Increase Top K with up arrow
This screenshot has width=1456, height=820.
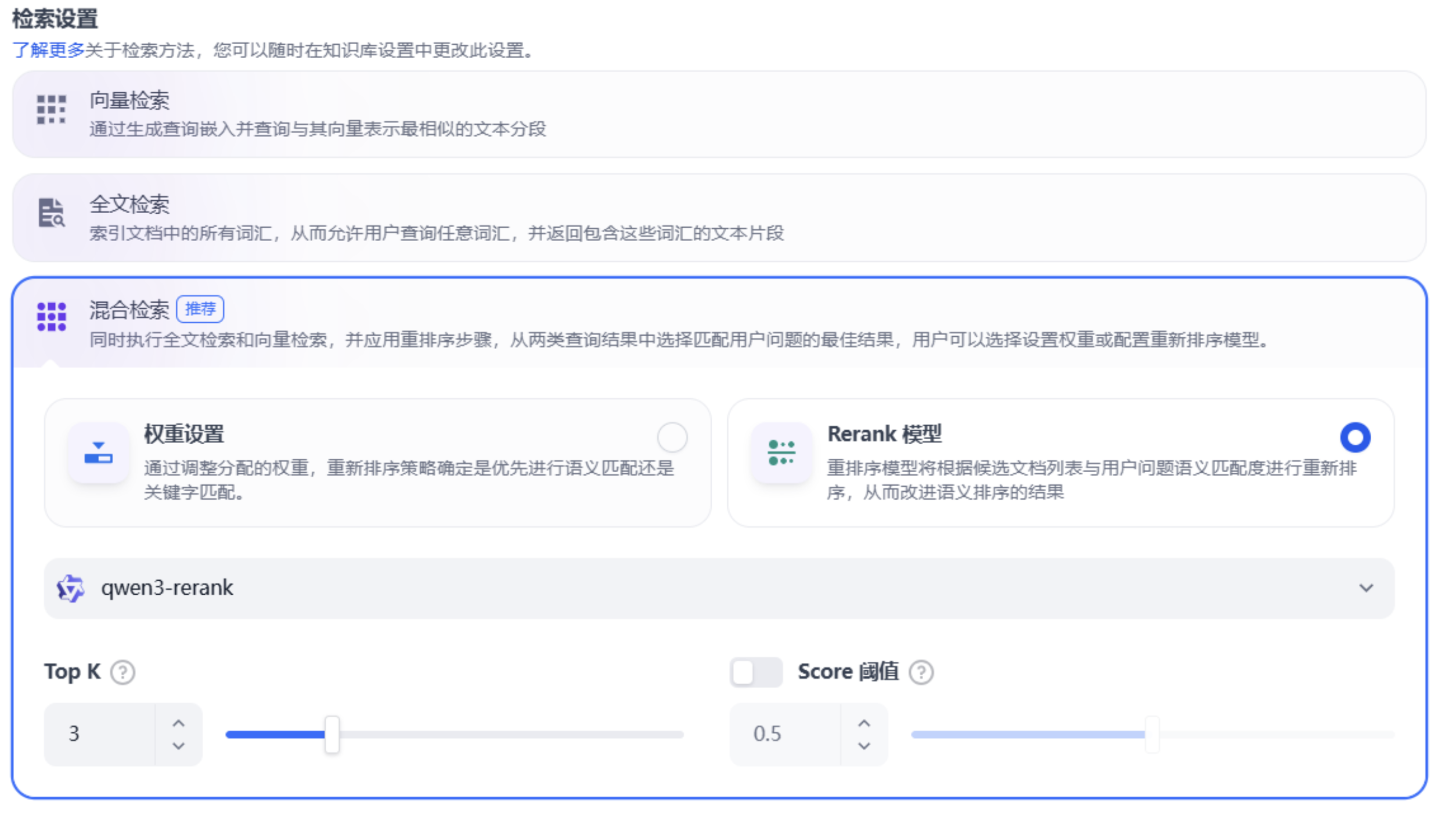point(179,724)
